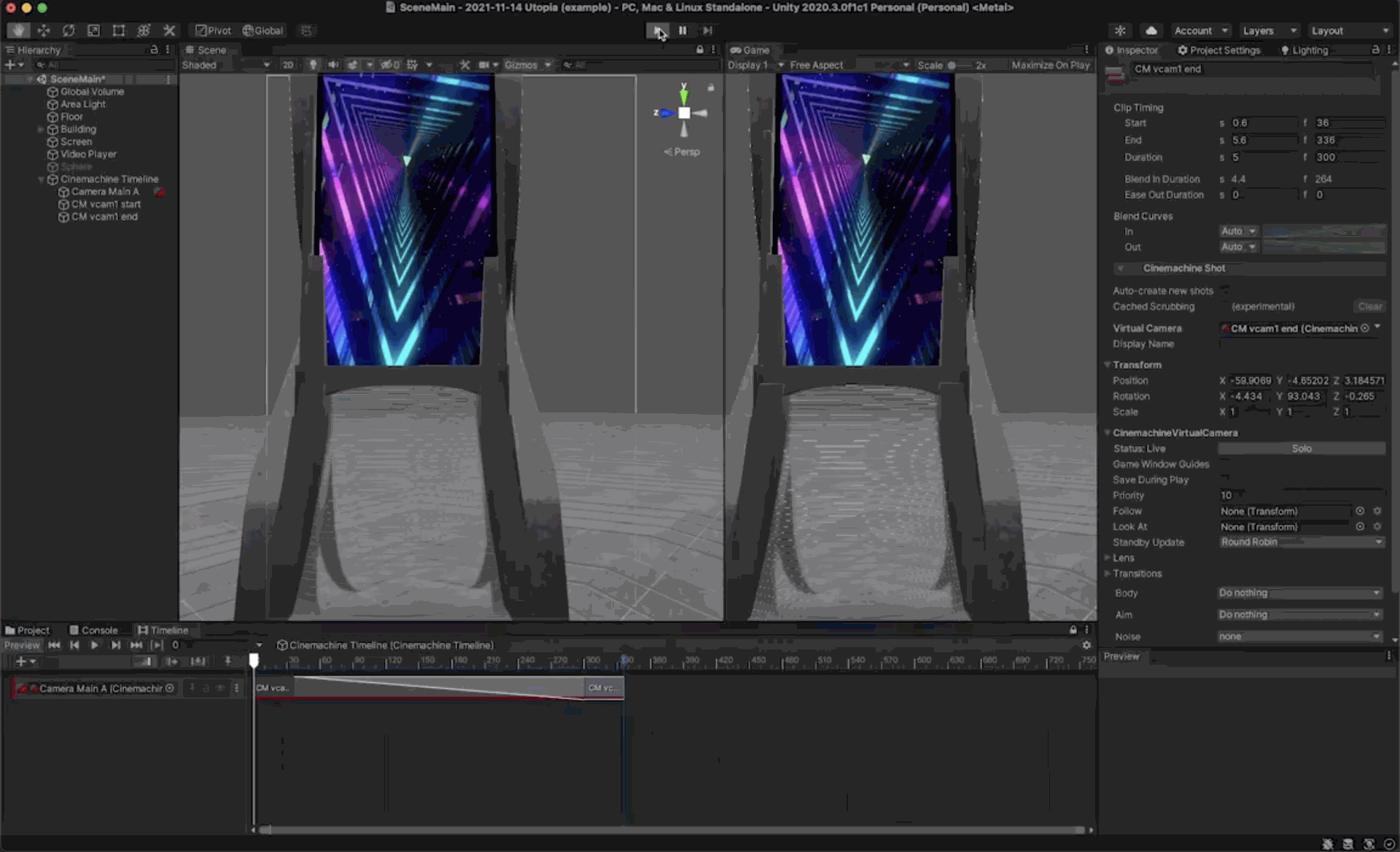1400x852 pixels.
Task: Click Maximize On Play button
Action: [x=1050, y=65]
